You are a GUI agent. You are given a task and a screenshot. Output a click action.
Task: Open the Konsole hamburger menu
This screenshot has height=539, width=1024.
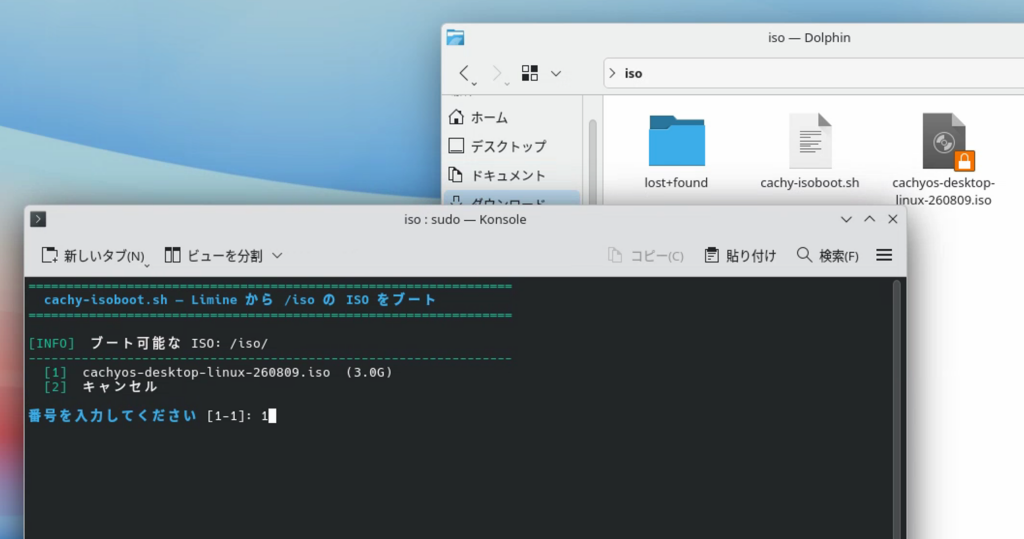click(x=884, y=255)
